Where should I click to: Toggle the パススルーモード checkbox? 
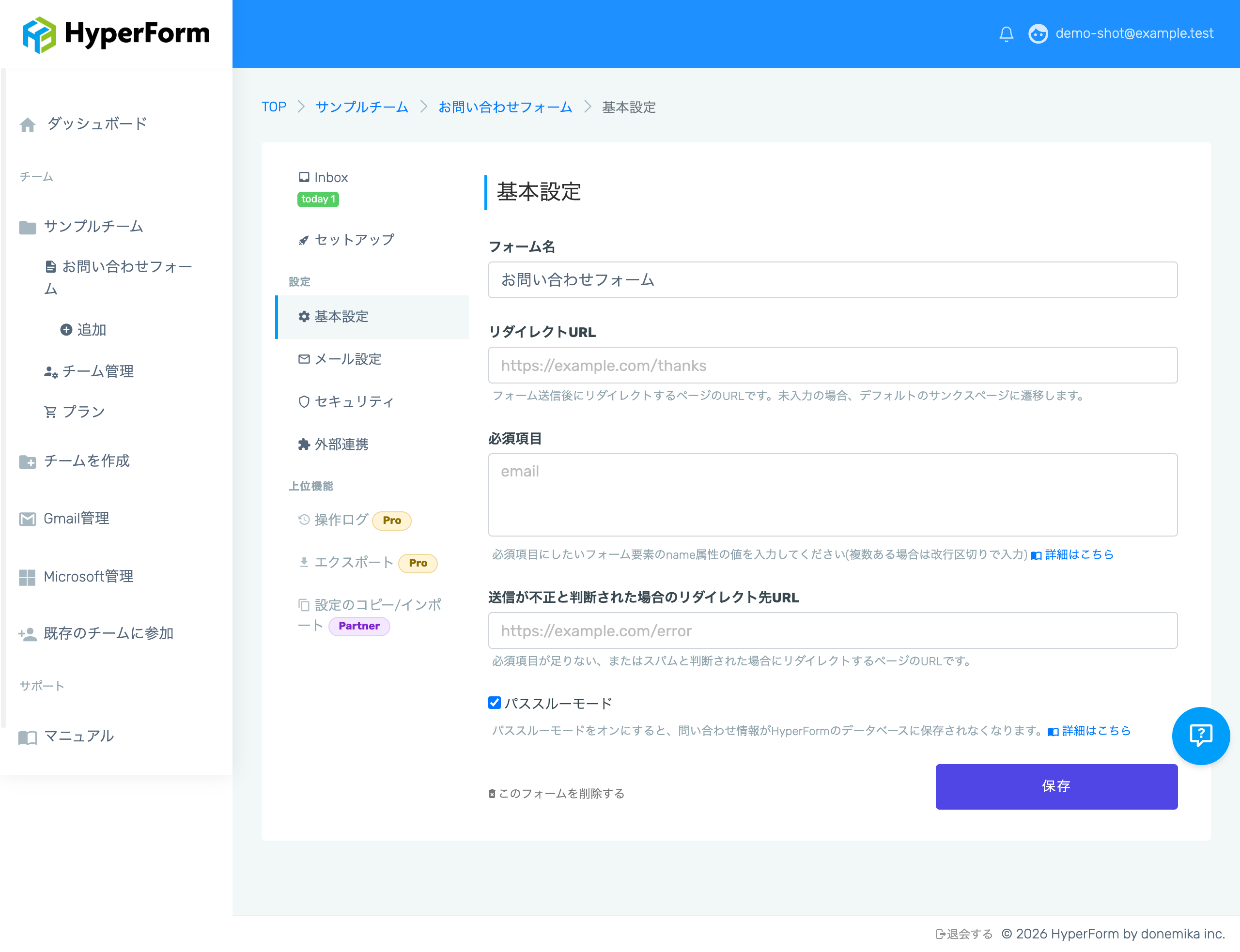pyautogui.click(x=495, y=703)
